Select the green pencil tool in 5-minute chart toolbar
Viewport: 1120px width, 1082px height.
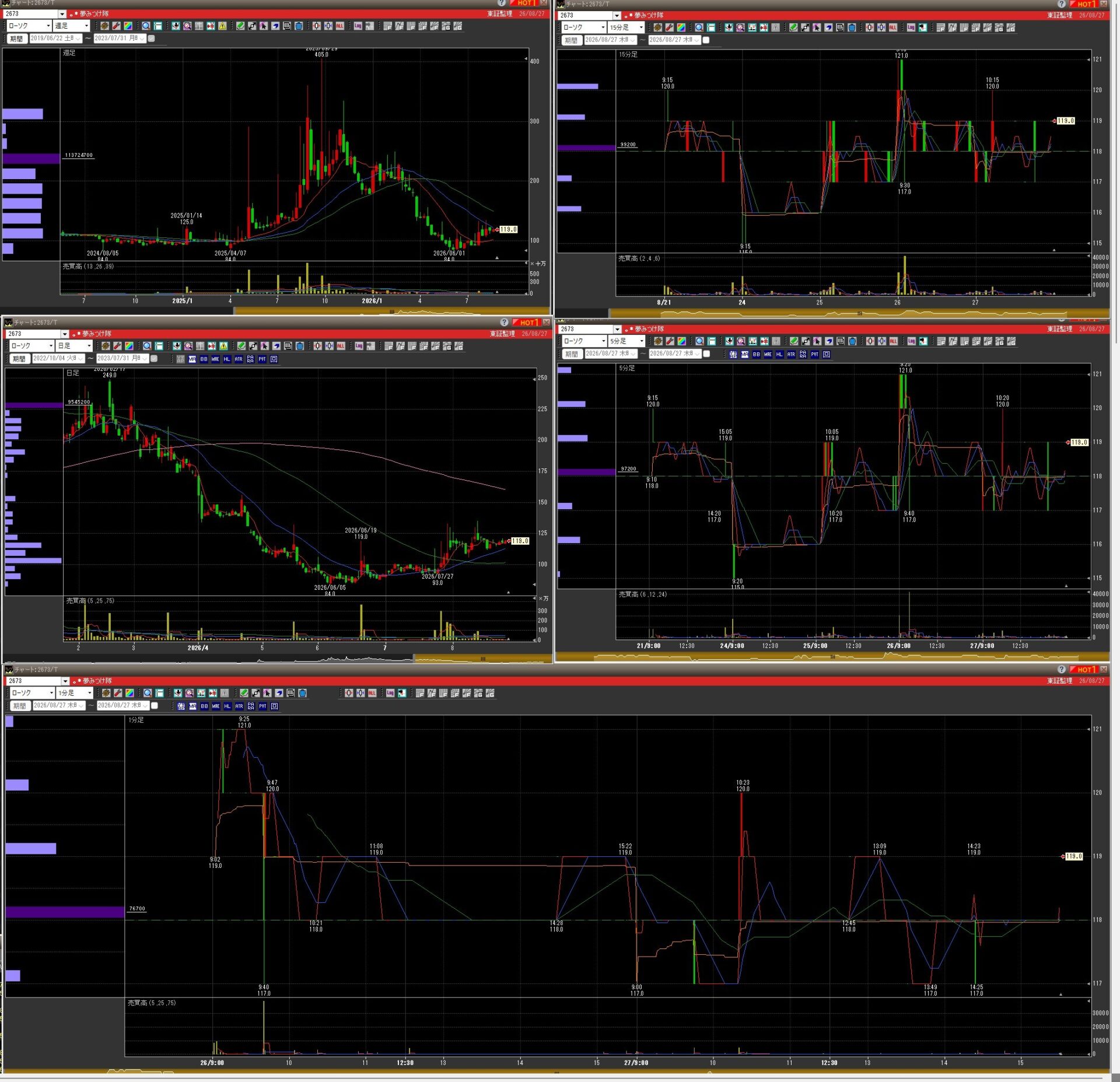pyautogui.click(x=794, y=341)
